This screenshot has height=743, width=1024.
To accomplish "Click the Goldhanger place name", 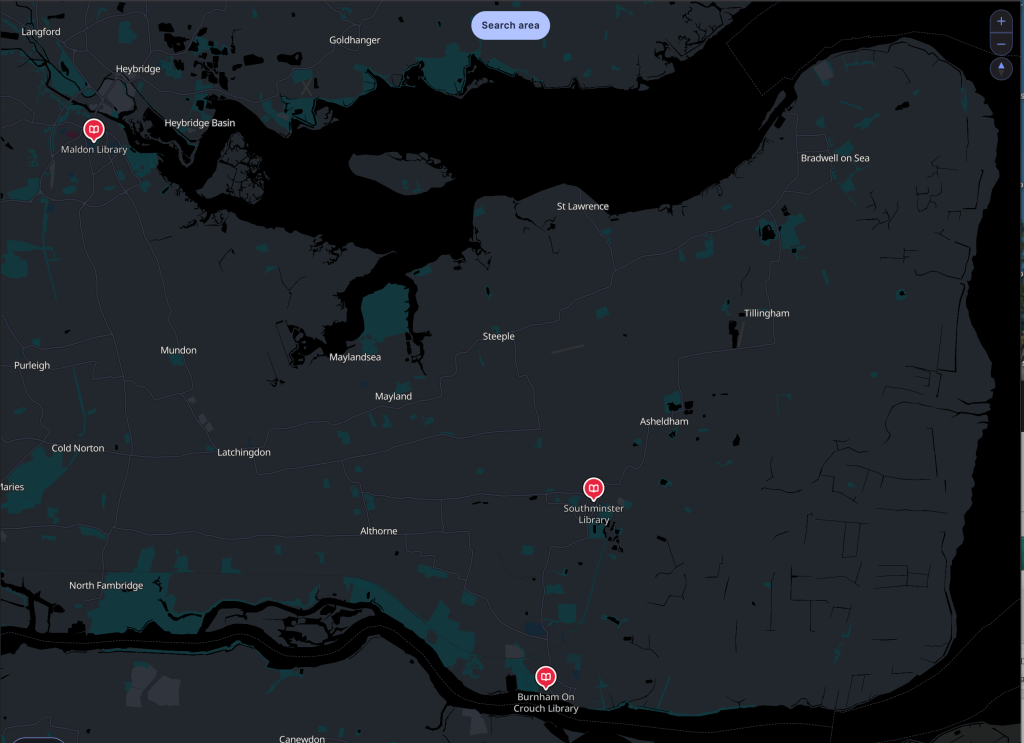I will pos(355,40).
